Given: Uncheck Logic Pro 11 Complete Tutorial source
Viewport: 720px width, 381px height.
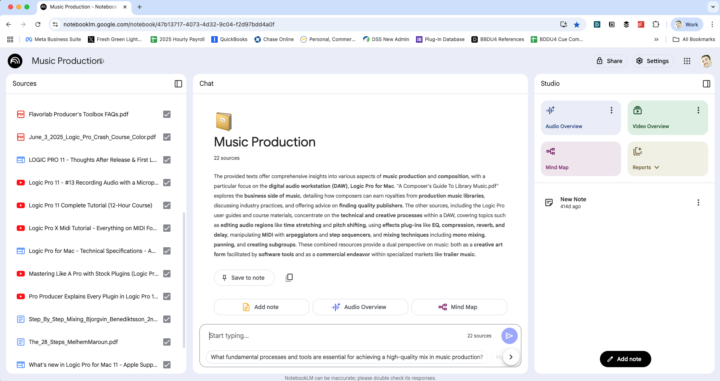Looking at the screenshot, I should 167,205.
